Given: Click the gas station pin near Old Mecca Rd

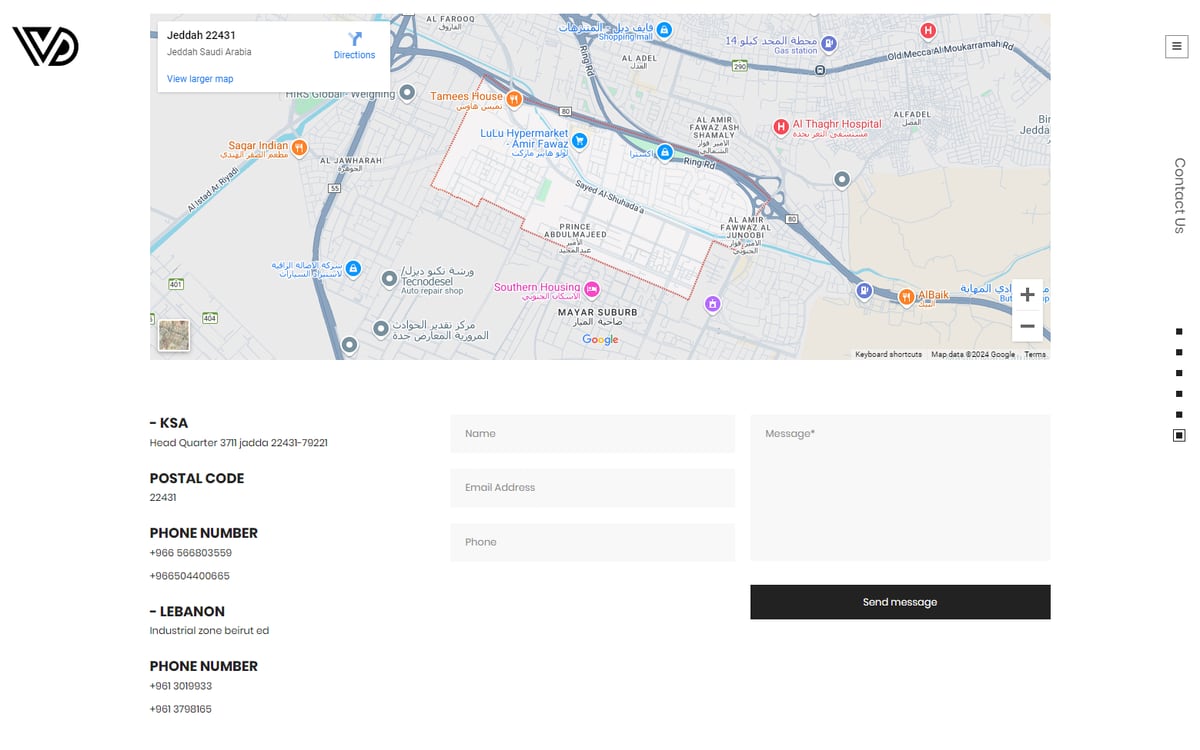Looking at the screenshot, I should (x=829, y=43).
